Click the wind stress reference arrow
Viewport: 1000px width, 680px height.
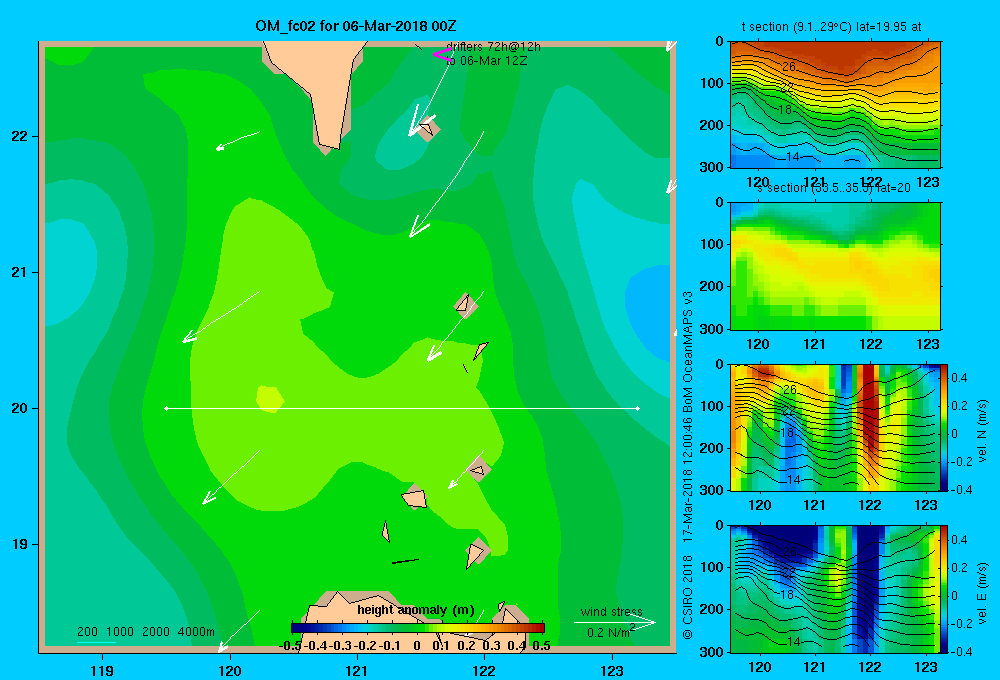coord(615,622)
